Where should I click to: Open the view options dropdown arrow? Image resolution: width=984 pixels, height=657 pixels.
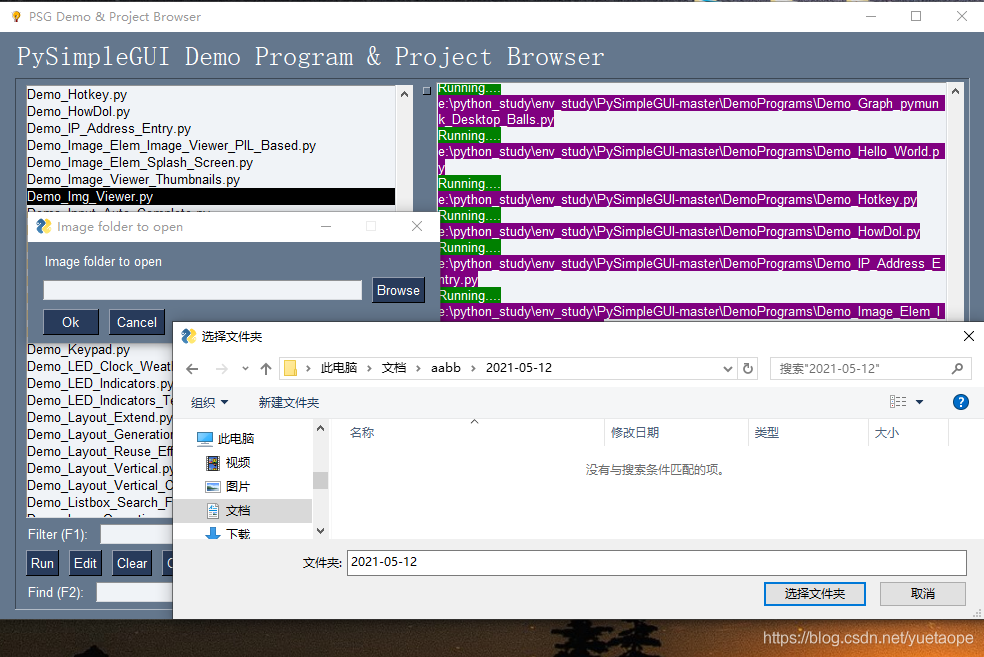[x=919, y=402]
